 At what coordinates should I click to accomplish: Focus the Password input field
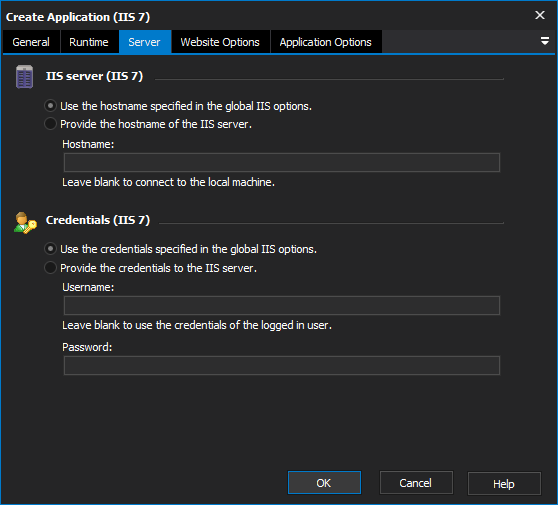(x=282, y=365)
